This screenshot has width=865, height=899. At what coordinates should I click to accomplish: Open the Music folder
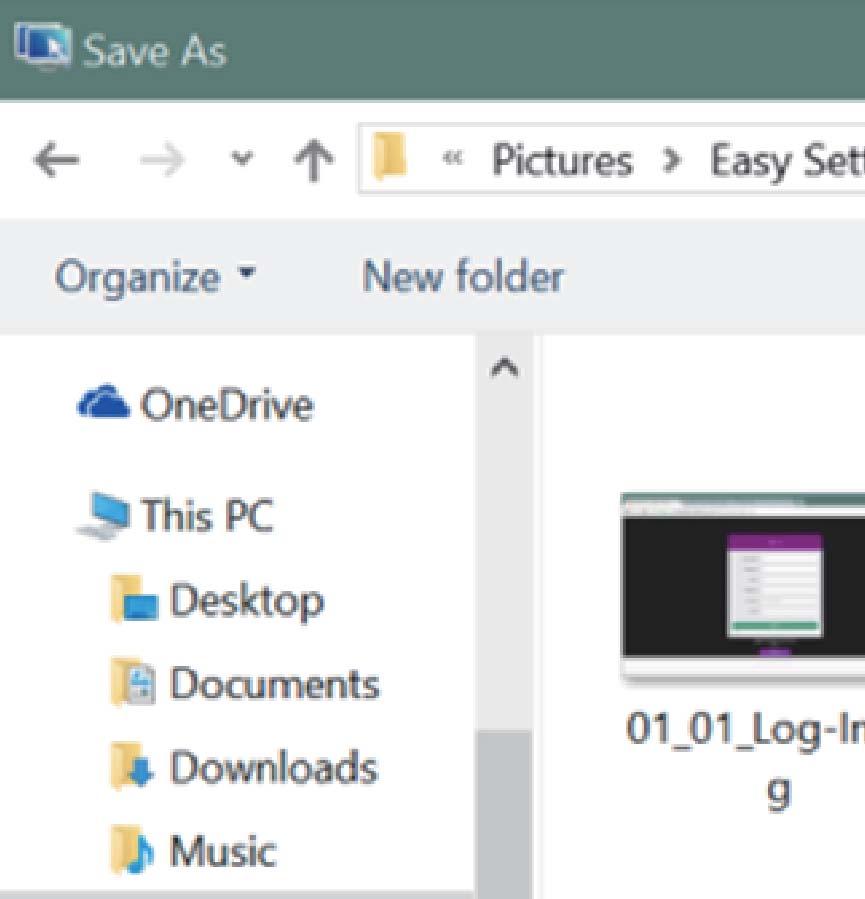point(222,851)
